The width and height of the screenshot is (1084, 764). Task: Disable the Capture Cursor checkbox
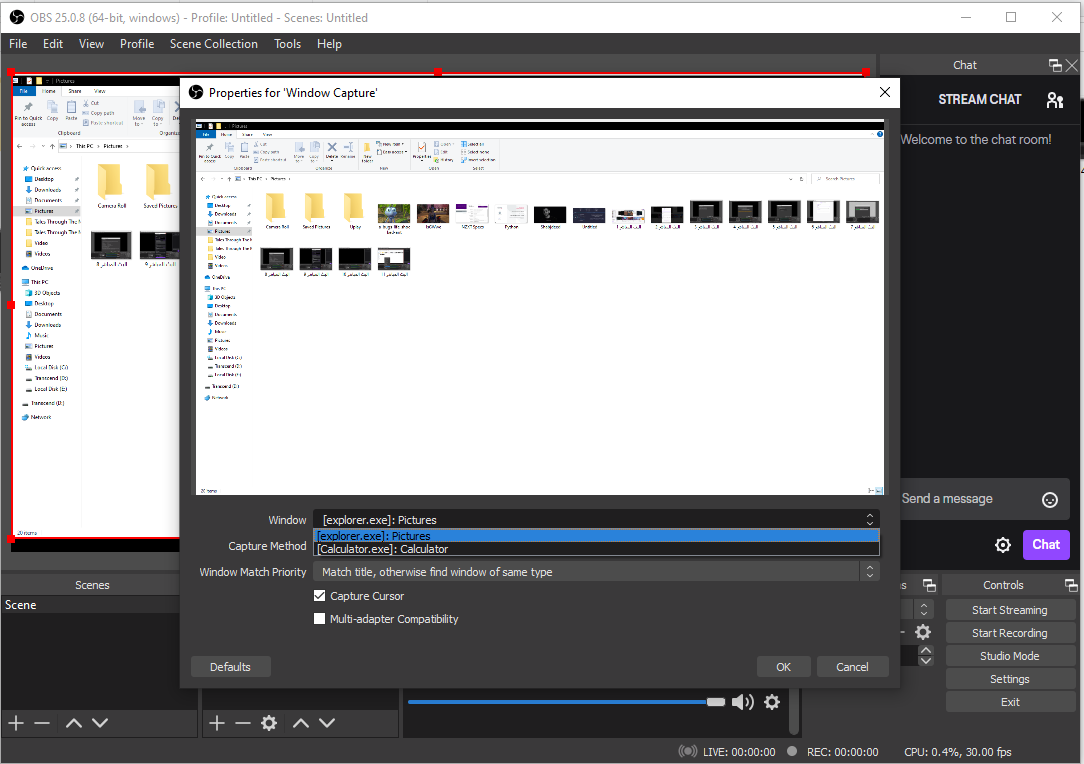[320, 596]
